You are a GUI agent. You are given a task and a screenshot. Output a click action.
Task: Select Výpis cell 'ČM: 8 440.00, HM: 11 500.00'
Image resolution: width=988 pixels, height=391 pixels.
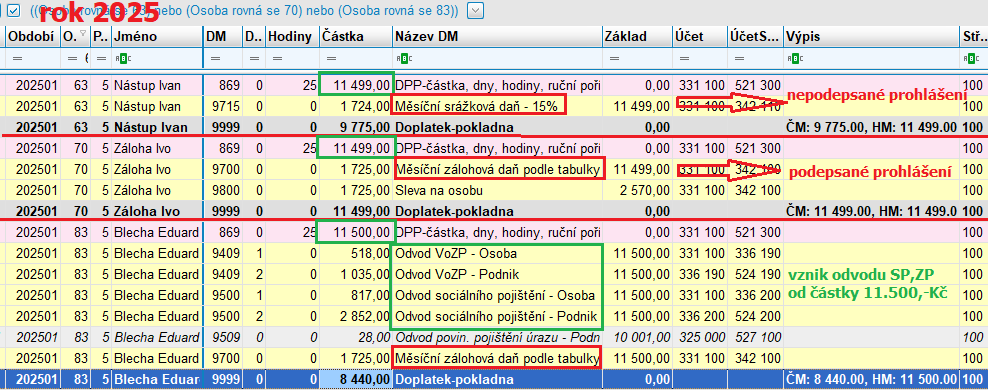[x=871, y=380]
